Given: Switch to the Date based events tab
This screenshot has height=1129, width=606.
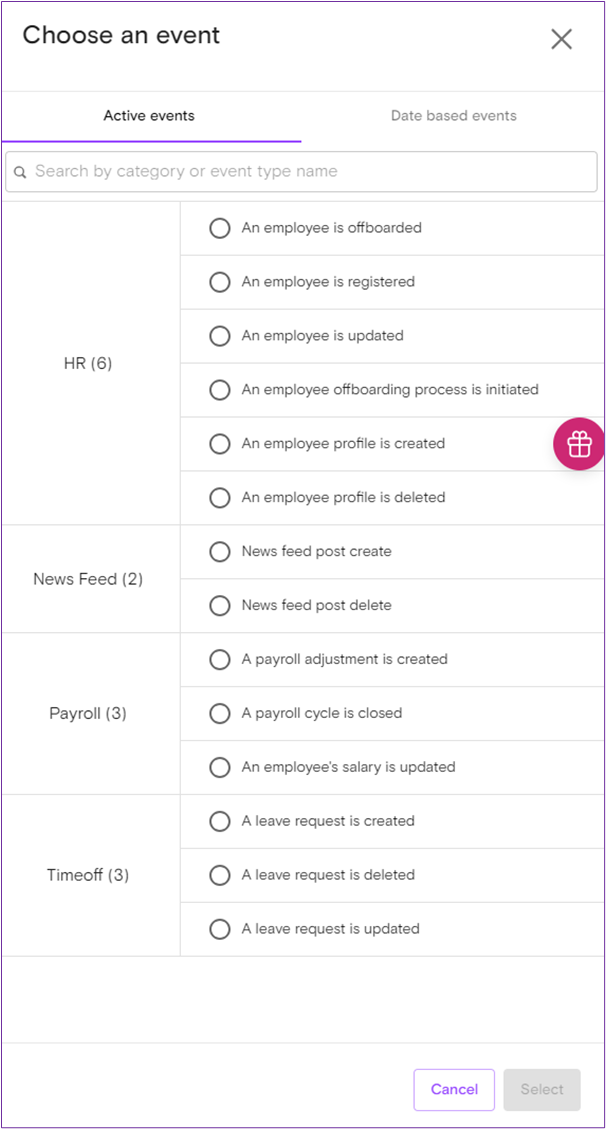Looking at the screenshot, I should (453, 116).
